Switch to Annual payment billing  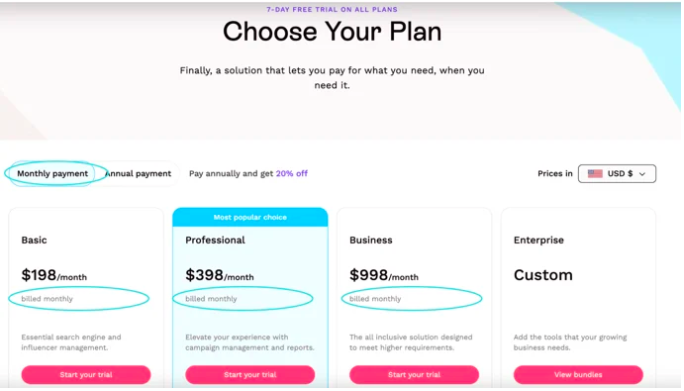138,174
